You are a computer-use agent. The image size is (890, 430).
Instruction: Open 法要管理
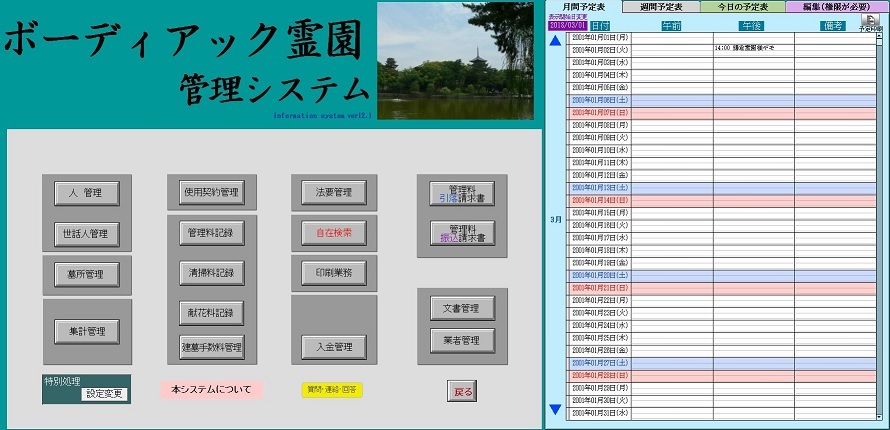tap(334, 192)
